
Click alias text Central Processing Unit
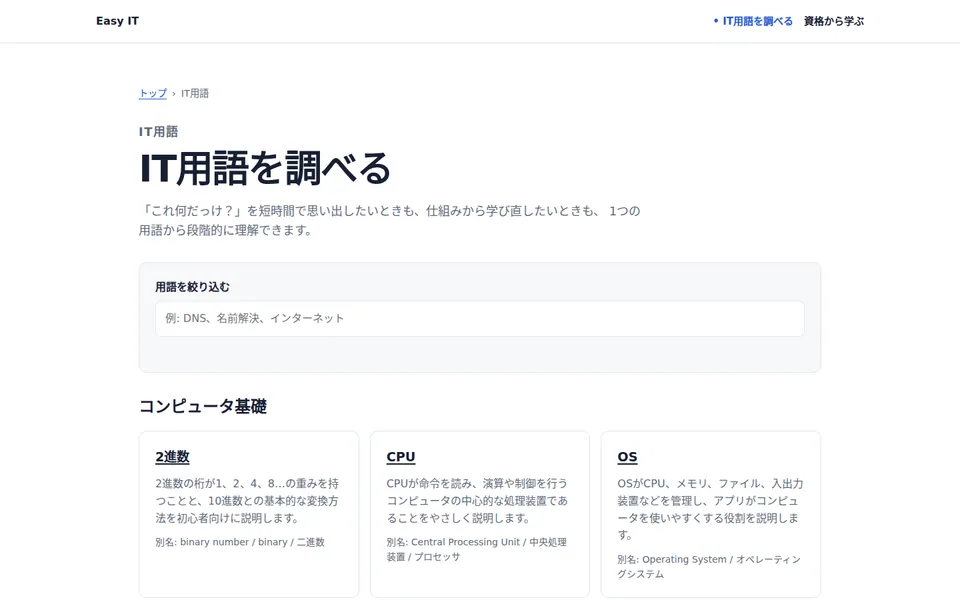pos(465,542)
